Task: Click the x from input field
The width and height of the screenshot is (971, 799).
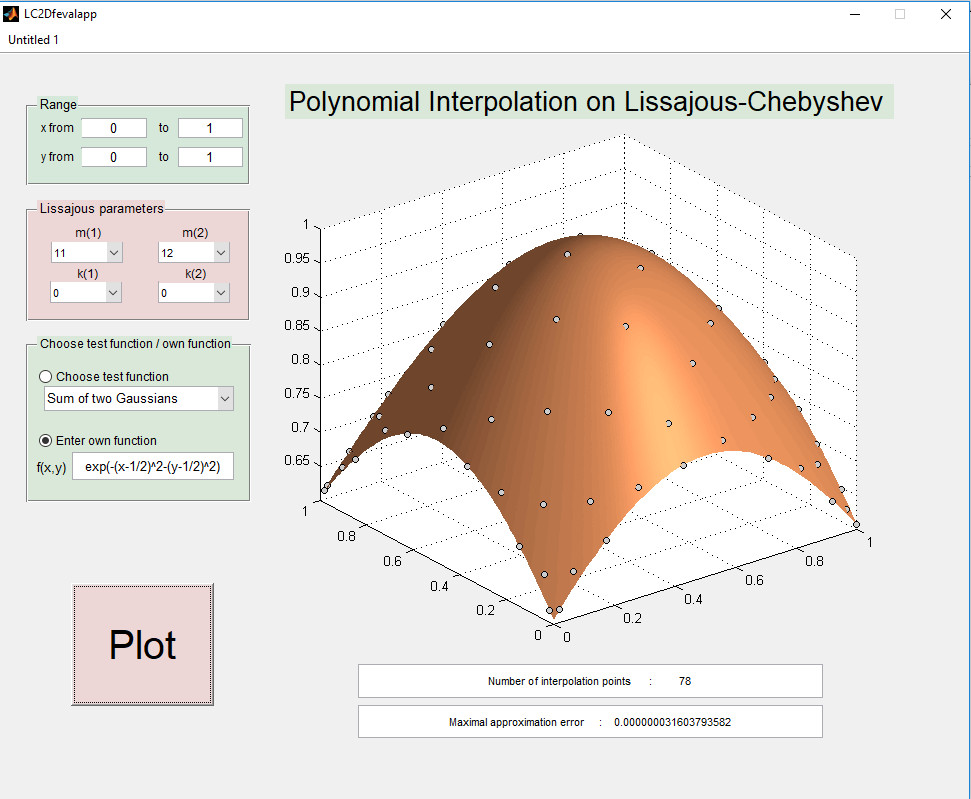Action: [x=114, y=128]
